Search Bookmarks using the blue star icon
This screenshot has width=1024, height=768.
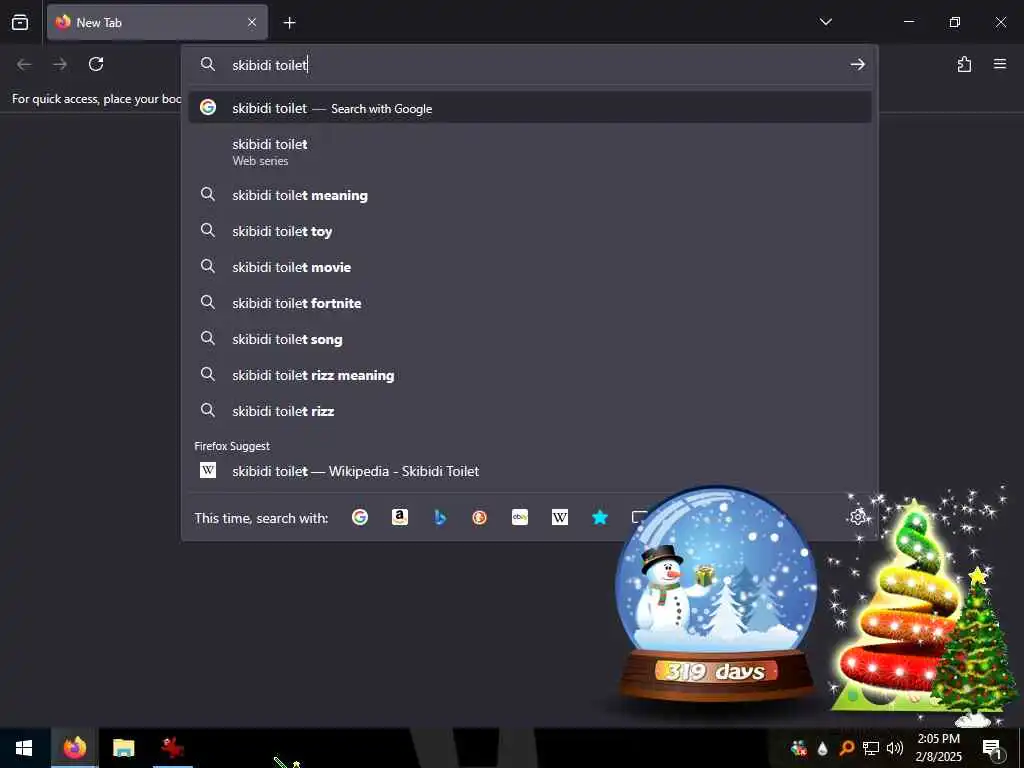tap(600, 517)
